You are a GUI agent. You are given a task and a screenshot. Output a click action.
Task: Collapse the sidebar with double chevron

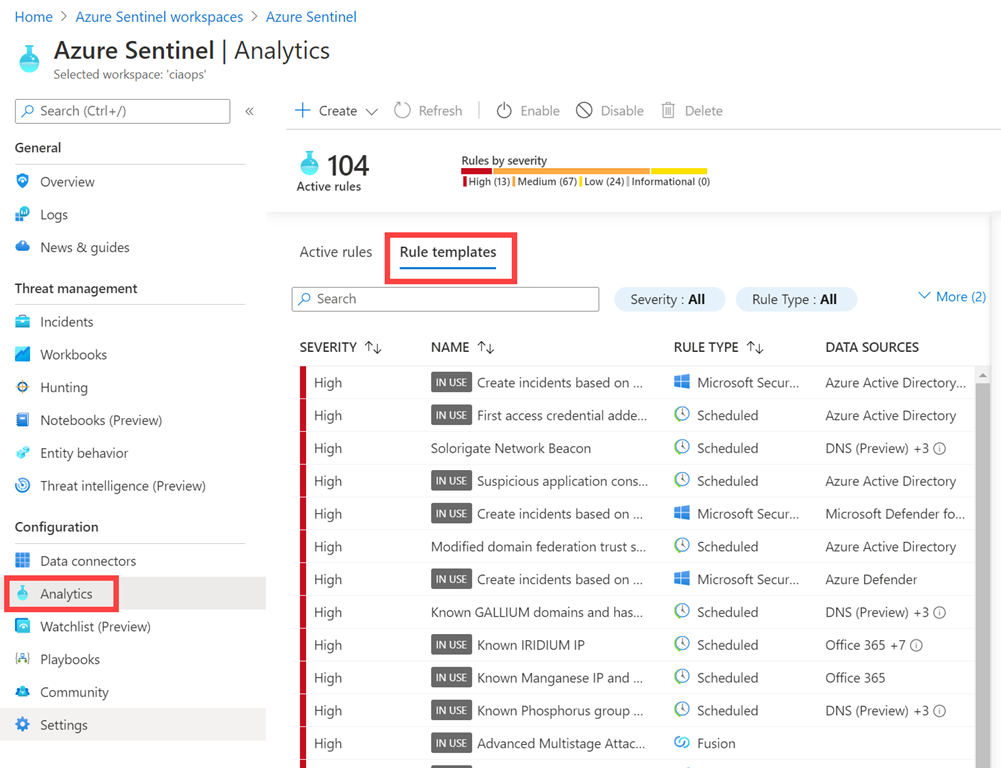pyautogui.click(x=250, y=111)
